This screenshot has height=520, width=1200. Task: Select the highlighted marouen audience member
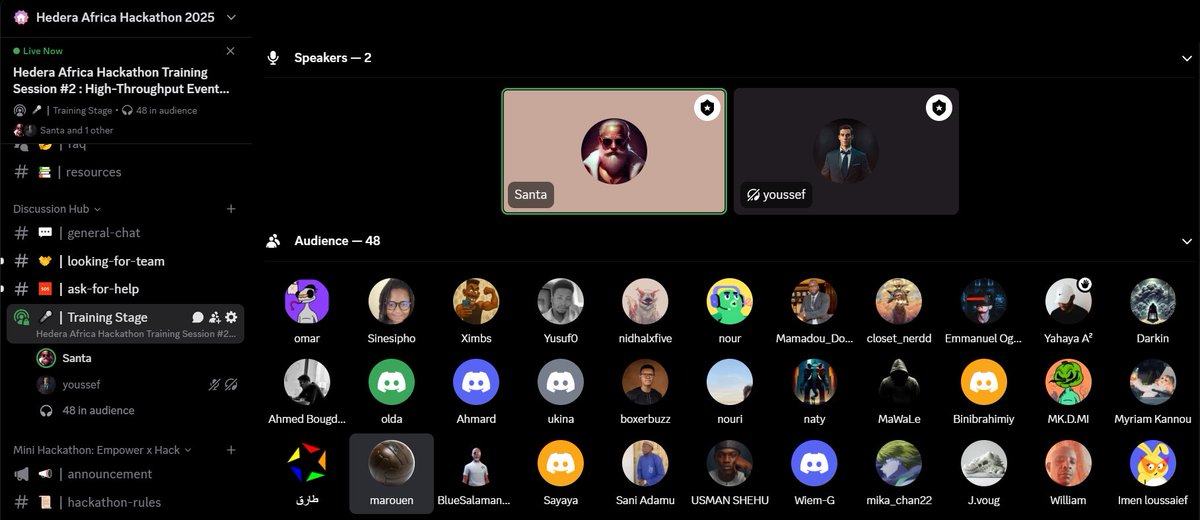(x=392, y=473)
